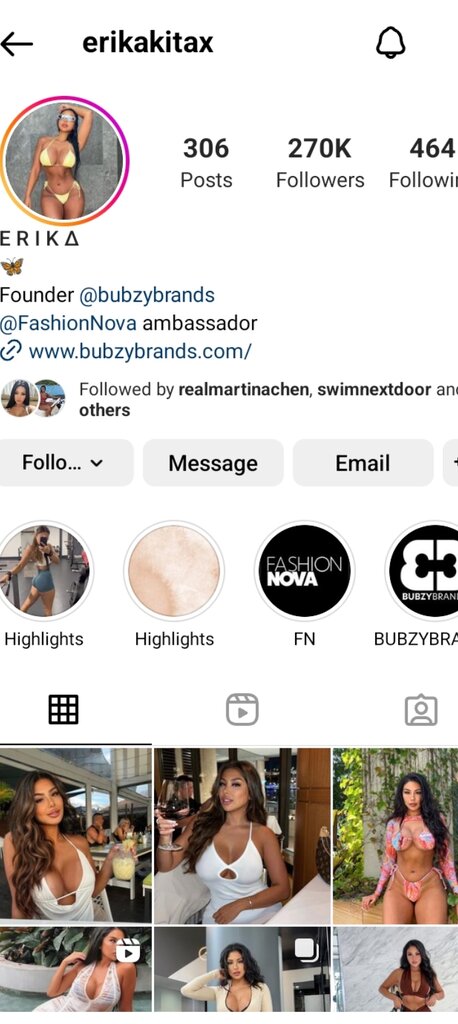Image resolution: width=458 pixels, height=1024 pixels.
Task: Select the grid posts tab icon
Action: pos(63,709)
